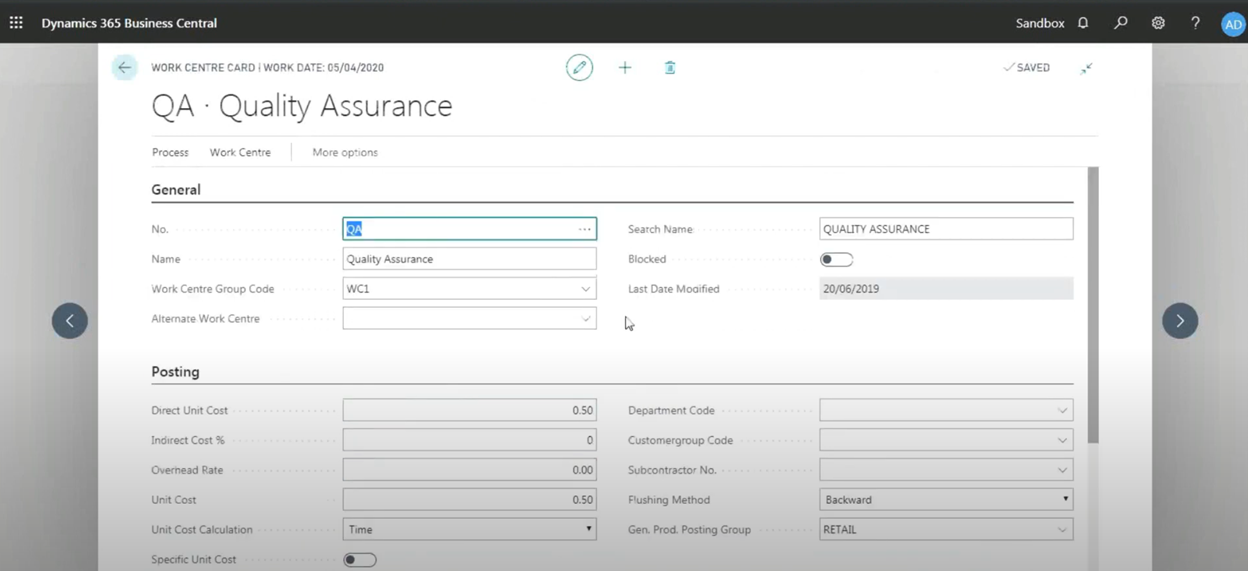
Task: Toggle the Blocked switch
Action: 836,259
